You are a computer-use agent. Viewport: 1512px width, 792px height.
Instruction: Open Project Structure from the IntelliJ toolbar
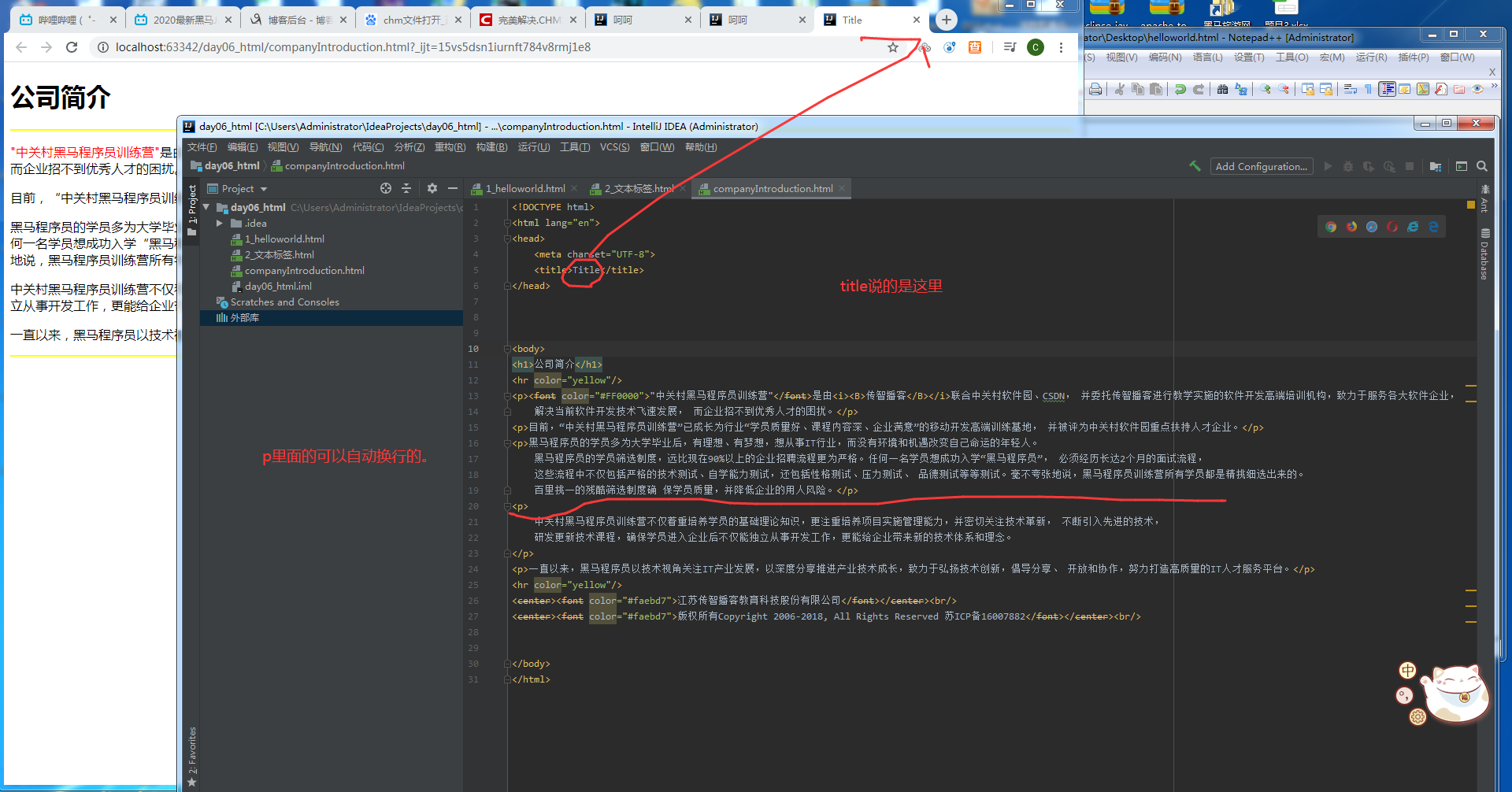[1436, 166]
